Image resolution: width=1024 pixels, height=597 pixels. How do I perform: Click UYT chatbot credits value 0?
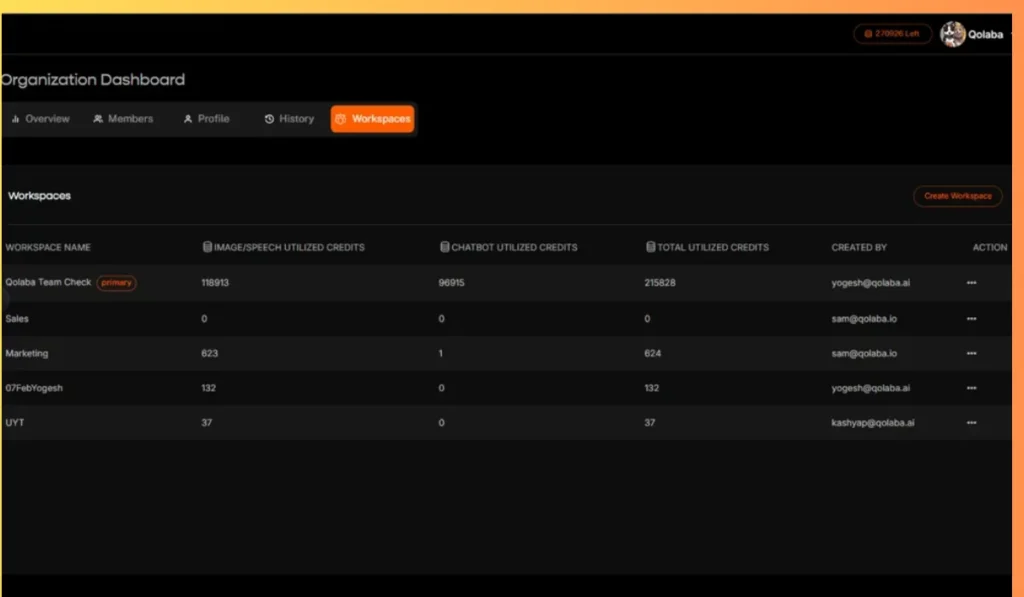point(441,423)
